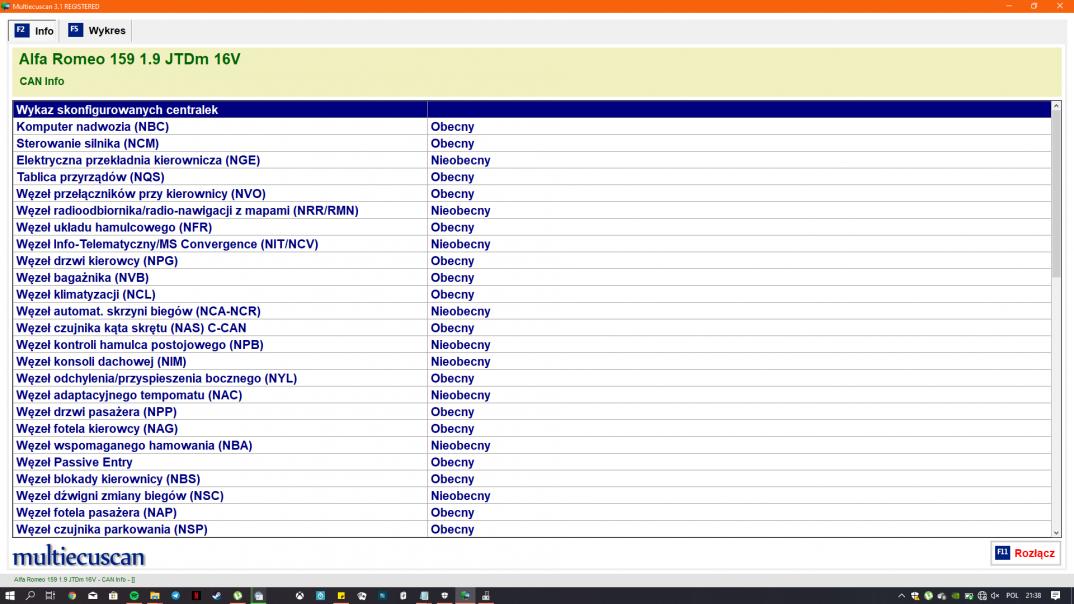Open Spotify from the taskbar
Screen dimensions: 1074x604
coord(134,596)
